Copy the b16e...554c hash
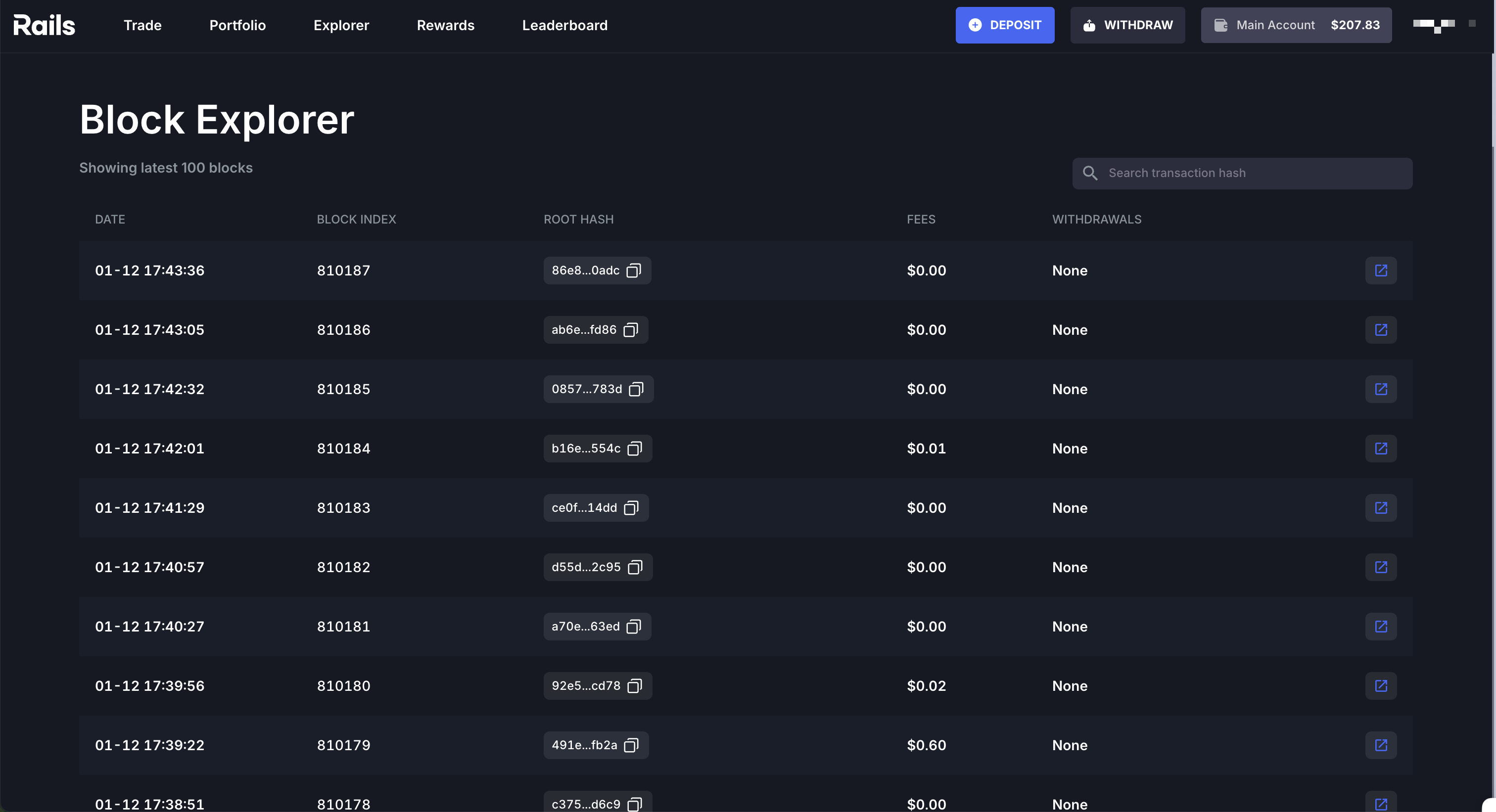1496x812 pixels. 635,449
